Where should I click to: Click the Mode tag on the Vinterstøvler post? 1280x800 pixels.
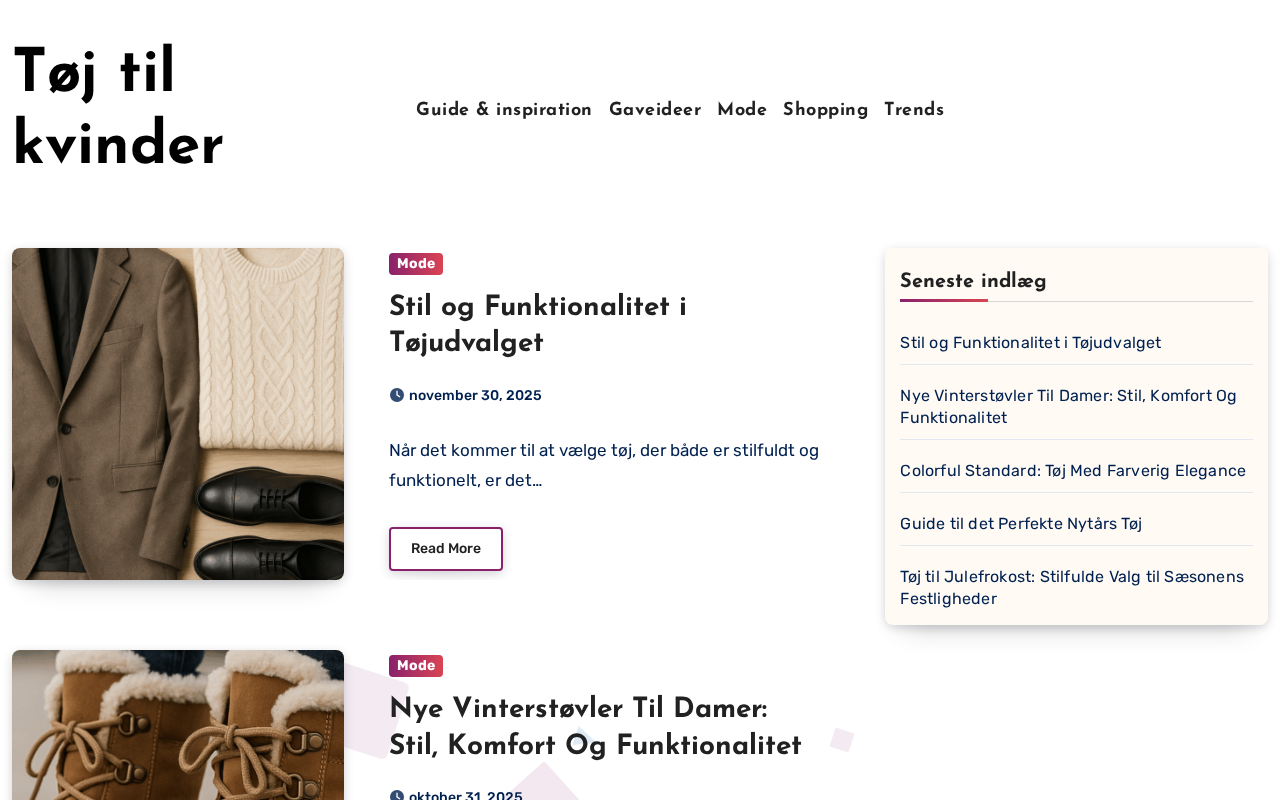pos(416,666)
